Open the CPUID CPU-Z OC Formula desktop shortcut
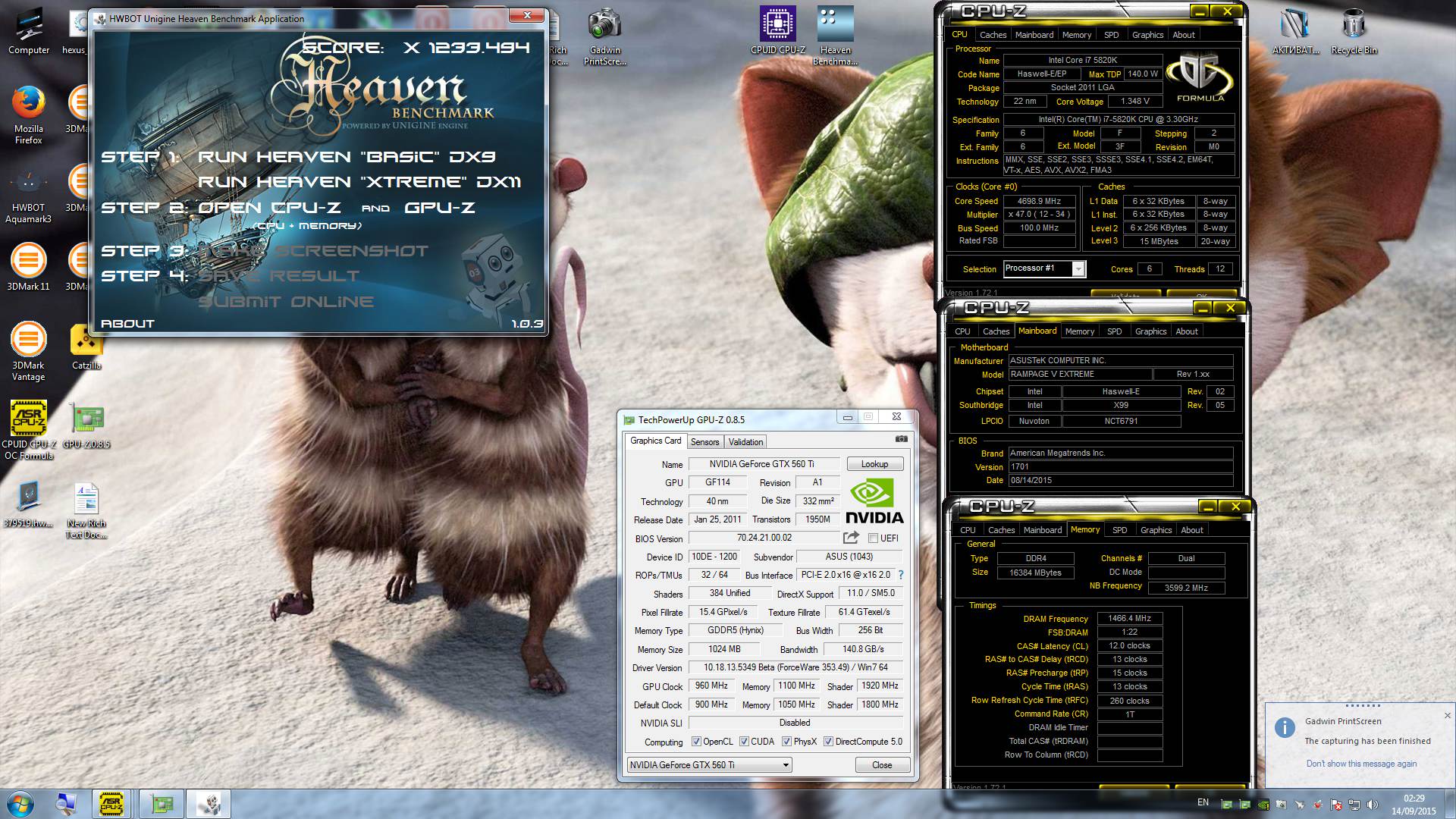 (29, 429)
